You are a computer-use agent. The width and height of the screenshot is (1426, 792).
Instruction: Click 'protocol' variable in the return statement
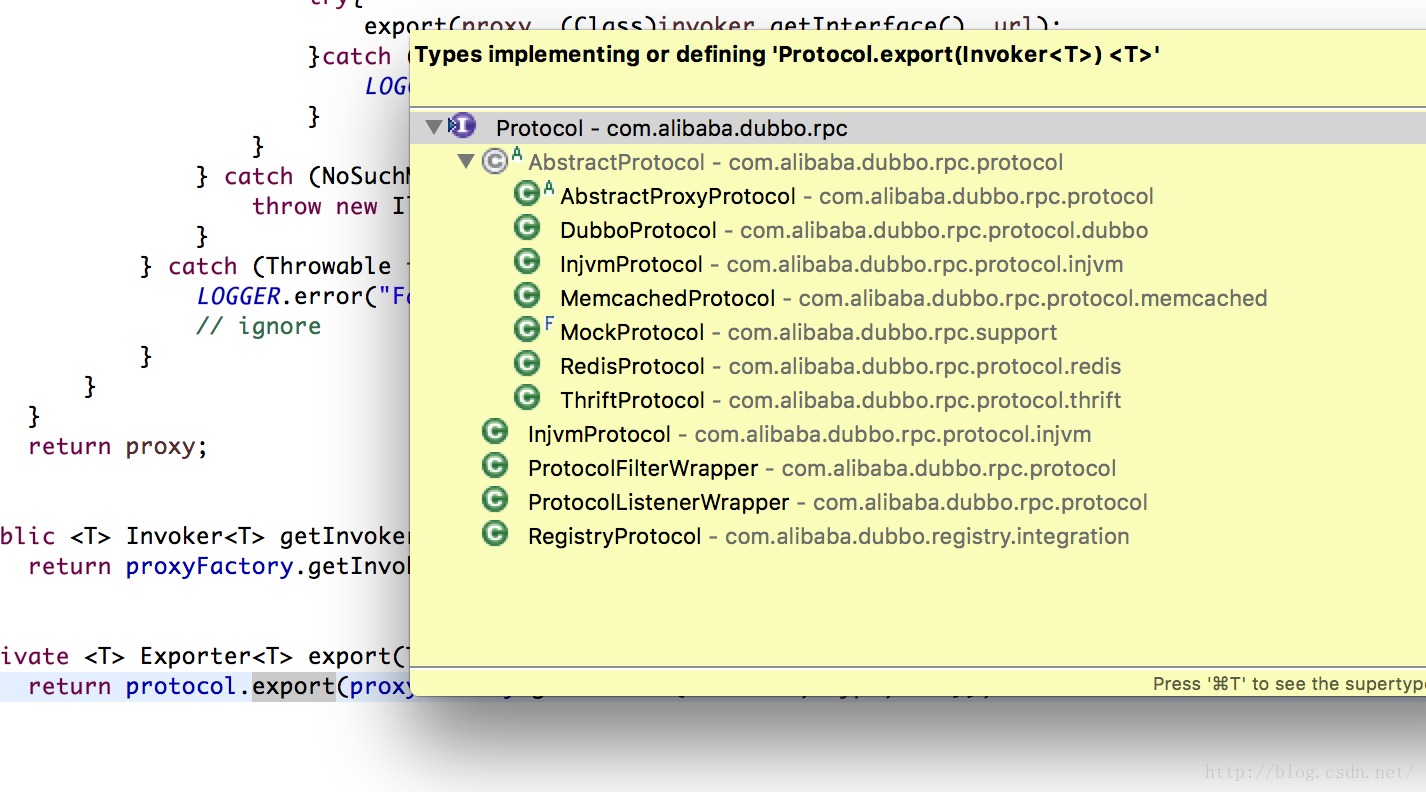[181, 686]
